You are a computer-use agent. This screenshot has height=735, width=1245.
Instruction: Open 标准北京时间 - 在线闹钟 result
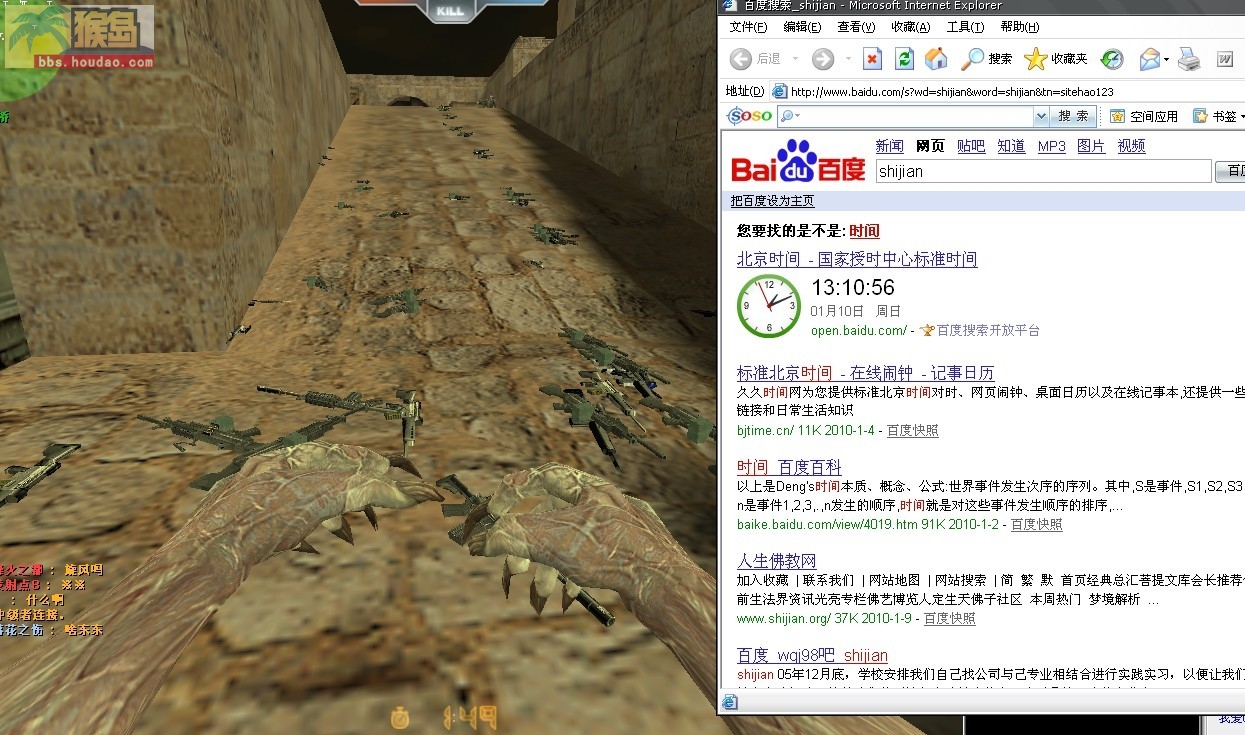(866, 373)
